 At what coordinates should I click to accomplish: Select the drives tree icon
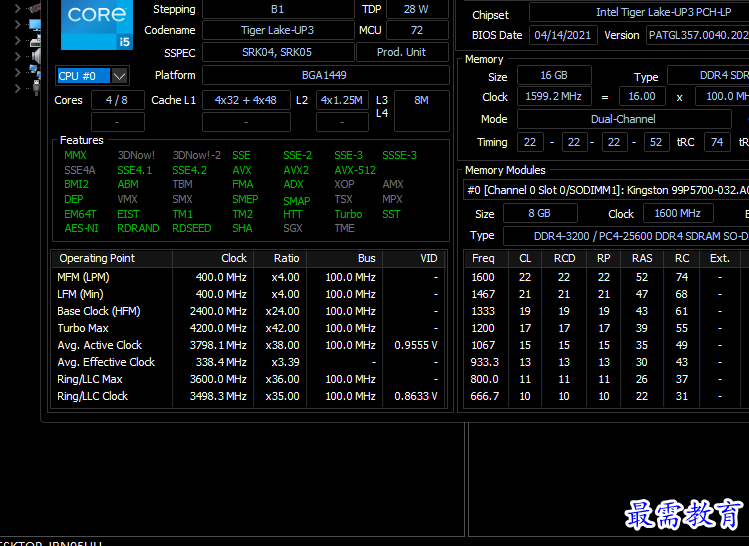click(x=35, y=41)
